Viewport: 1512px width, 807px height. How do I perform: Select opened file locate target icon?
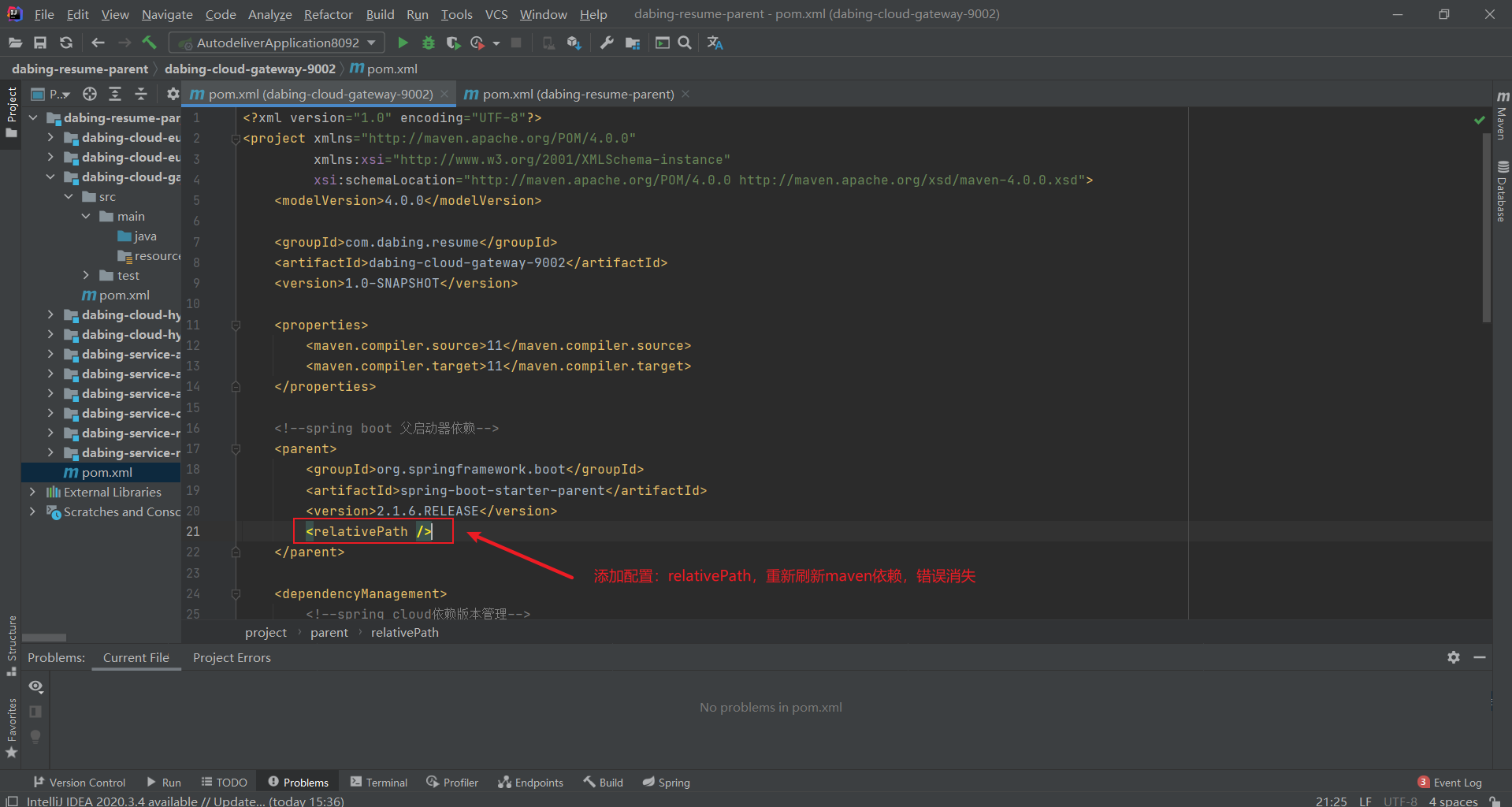90,94
